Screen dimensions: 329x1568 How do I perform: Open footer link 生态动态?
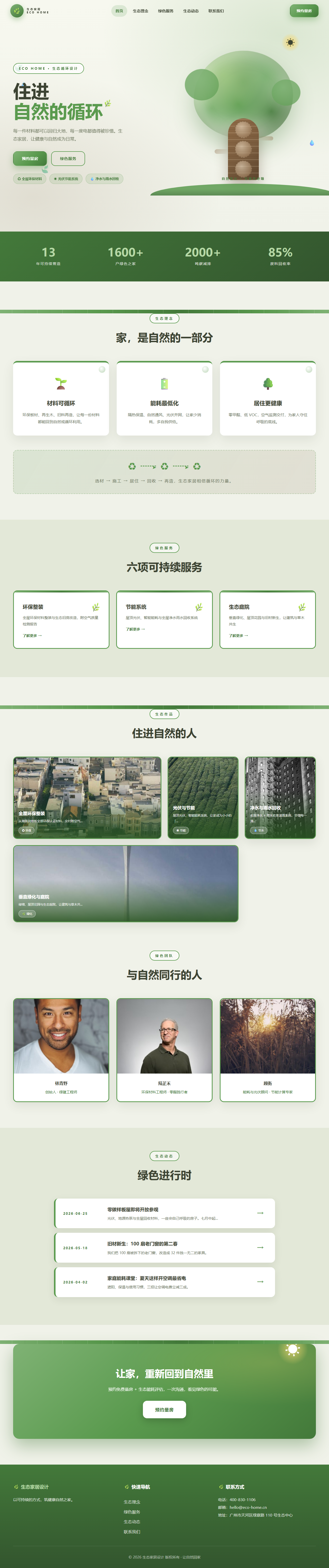132,1522
